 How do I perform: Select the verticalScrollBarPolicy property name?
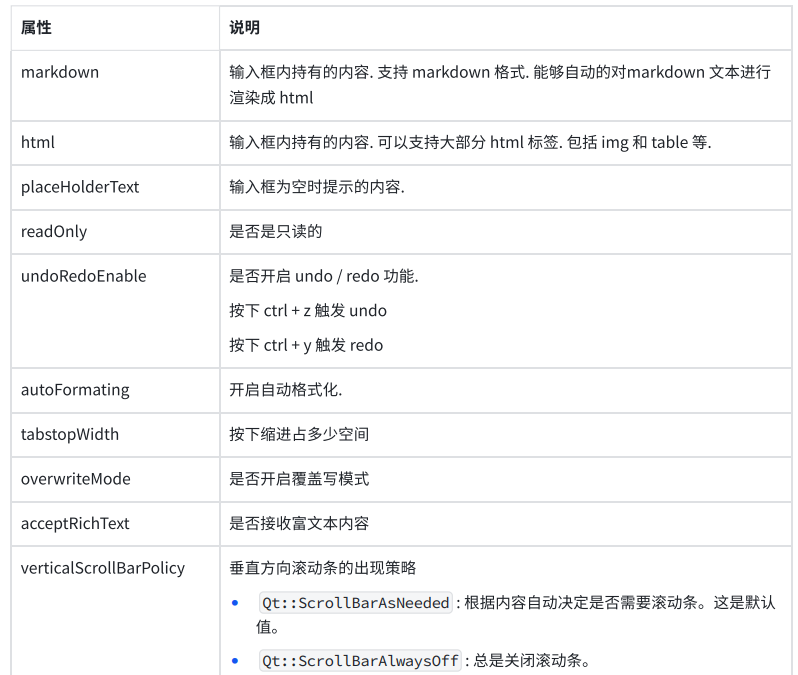(x=103, y=568)
